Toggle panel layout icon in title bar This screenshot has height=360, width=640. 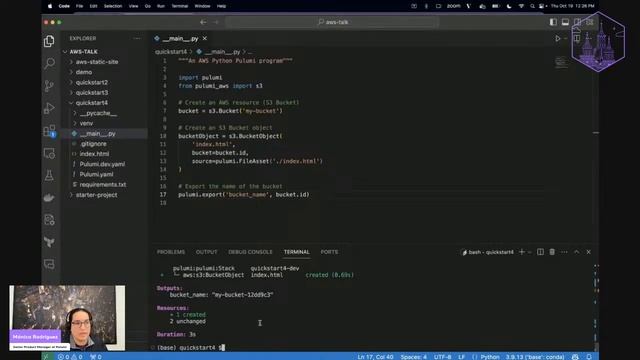(x=565, y=22)
